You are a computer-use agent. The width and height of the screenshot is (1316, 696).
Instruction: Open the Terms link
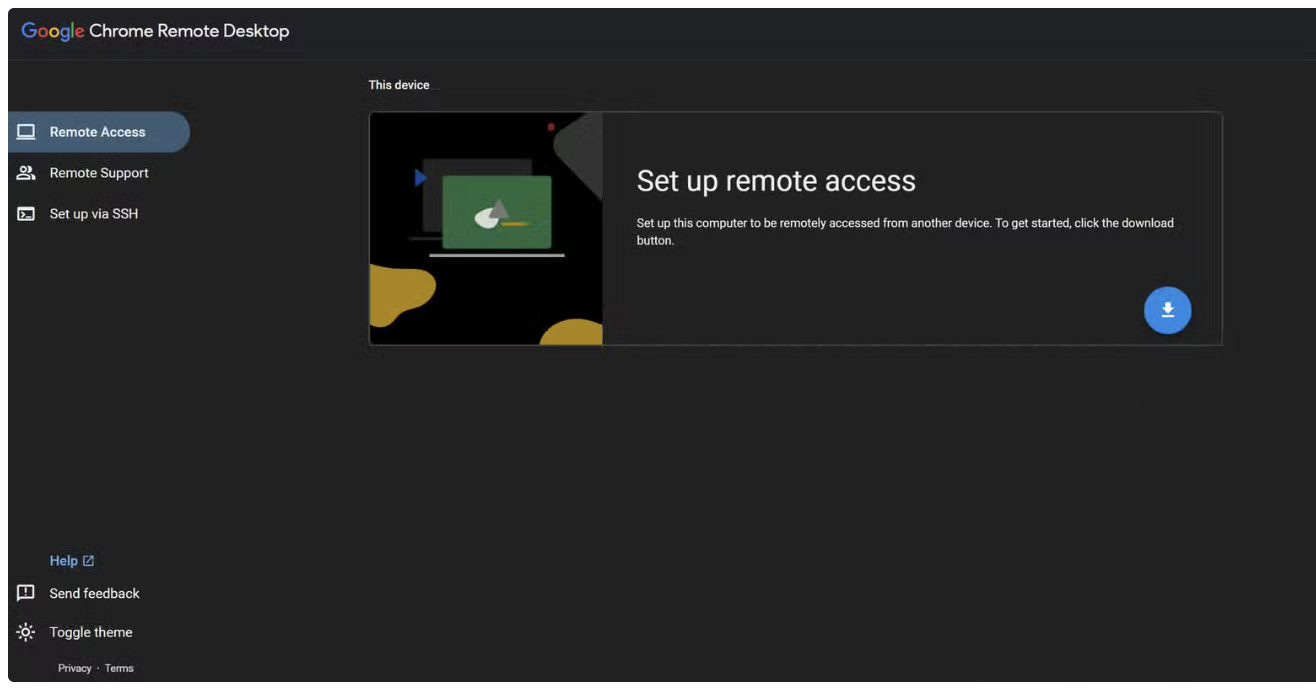coord(119,668)
